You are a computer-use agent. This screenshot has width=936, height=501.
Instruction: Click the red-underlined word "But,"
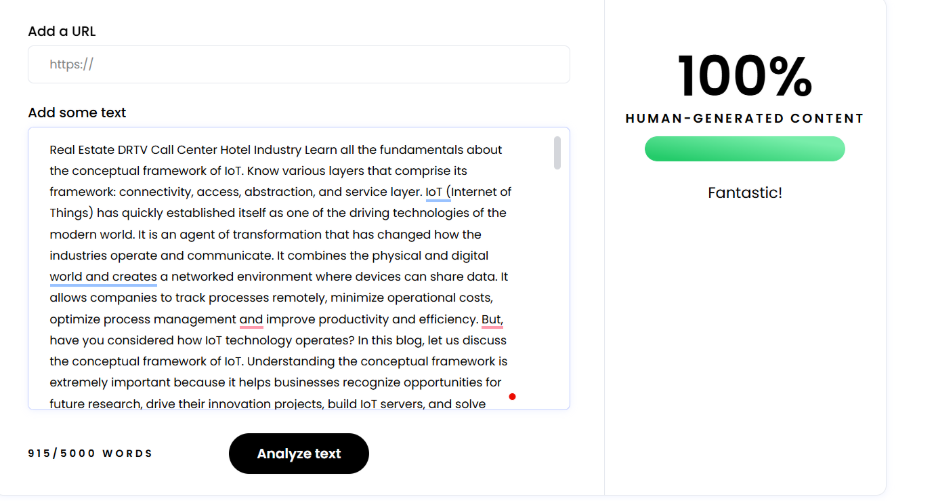492,320
